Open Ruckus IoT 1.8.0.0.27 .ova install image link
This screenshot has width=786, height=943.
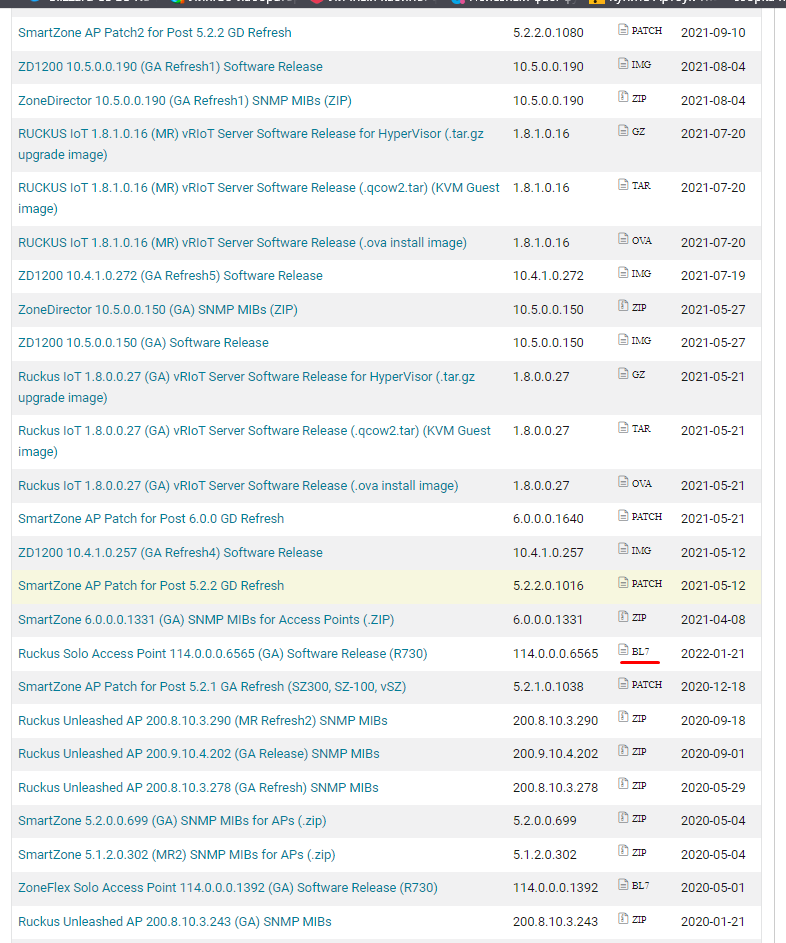coord(238,485)
